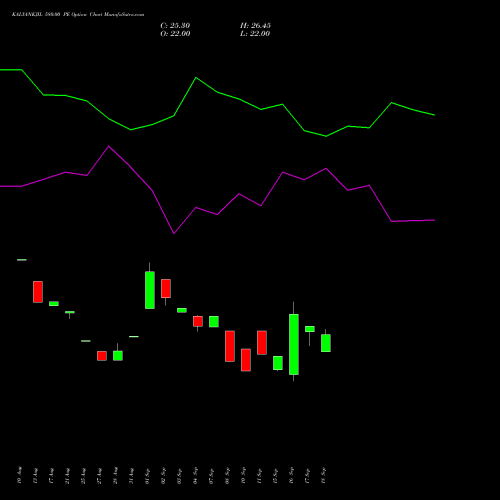Click the tall green candle above 01 Sep
This screenshot has height=500, width=500.
150,290
